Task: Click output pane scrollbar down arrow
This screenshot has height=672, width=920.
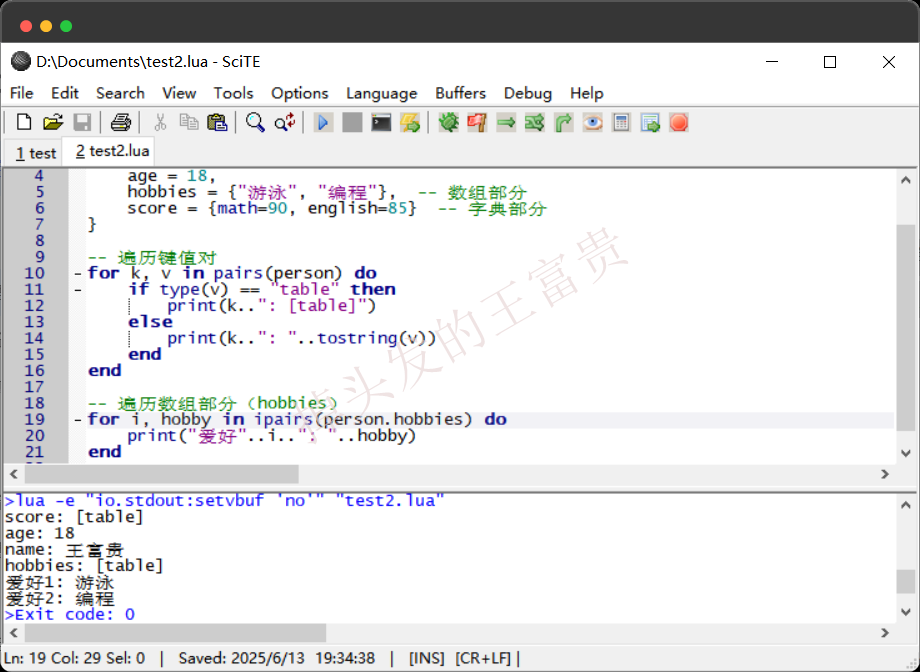Action: [905, 612]
